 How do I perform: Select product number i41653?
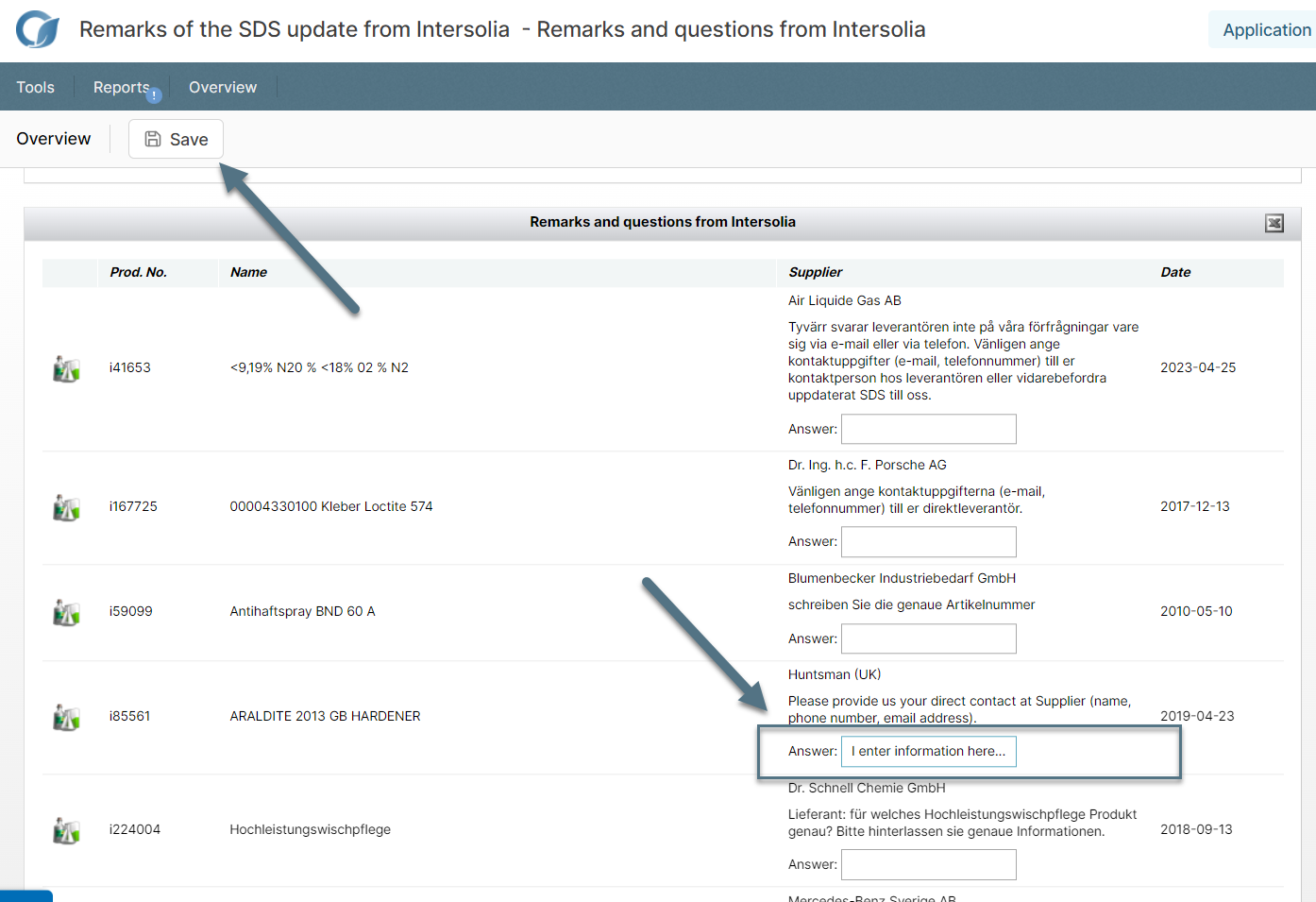click(130, 367)
